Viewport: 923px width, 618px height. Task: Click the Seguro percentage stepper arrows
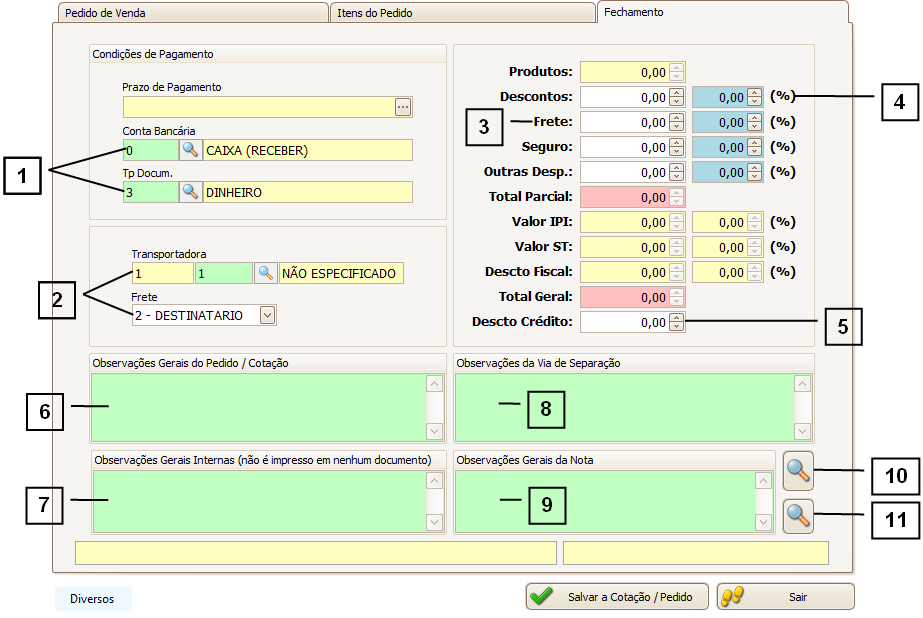point(755,147)
